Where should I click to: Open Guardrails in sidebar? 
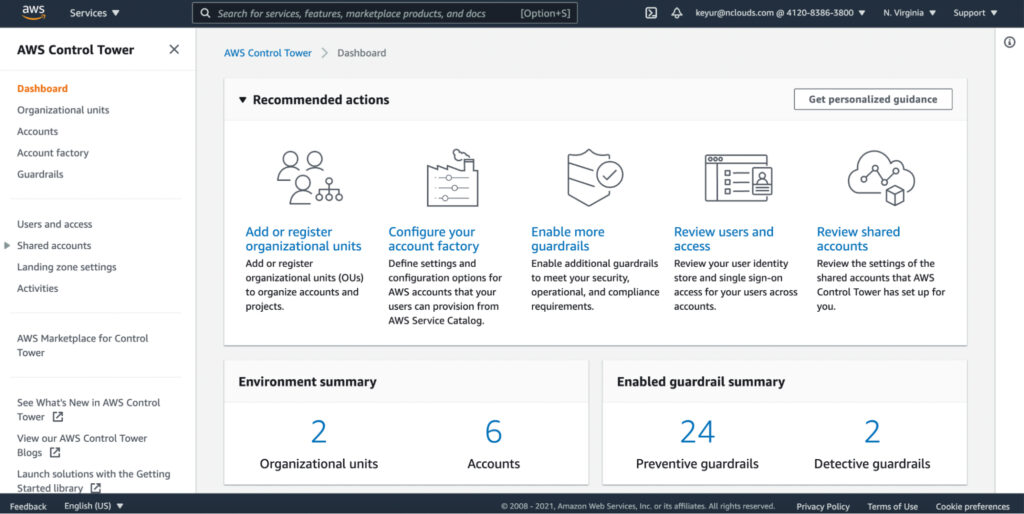click(40, 174)
